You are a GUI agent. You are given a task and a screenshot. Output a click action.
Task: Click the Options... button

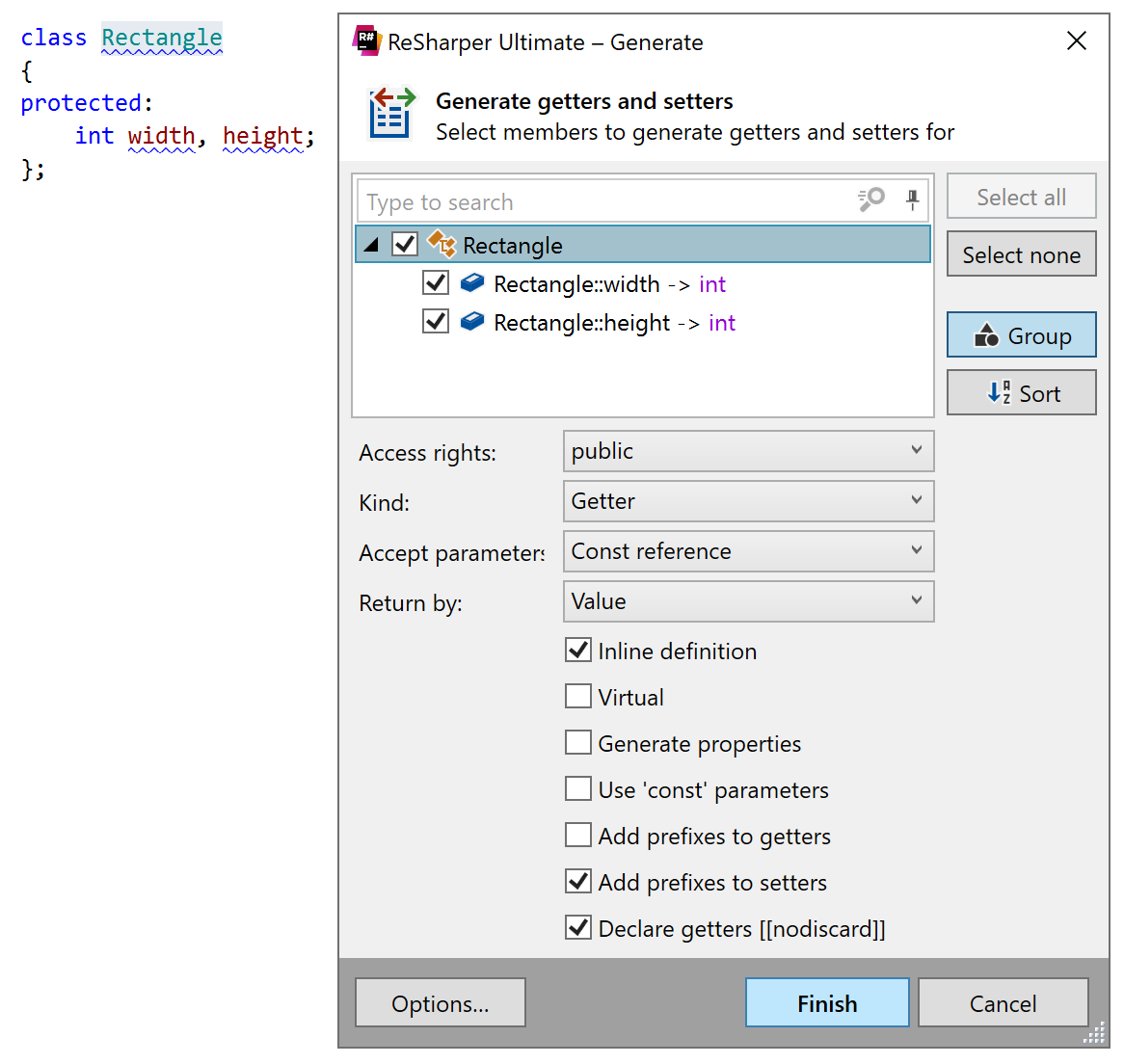click(440, 1002)
